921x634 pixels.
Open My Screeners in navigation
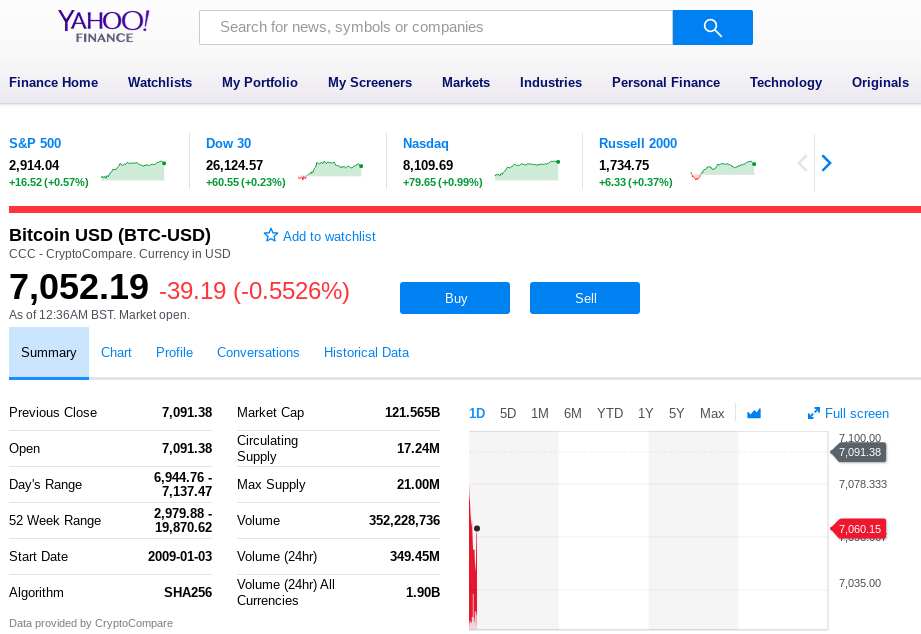point(370,82)
